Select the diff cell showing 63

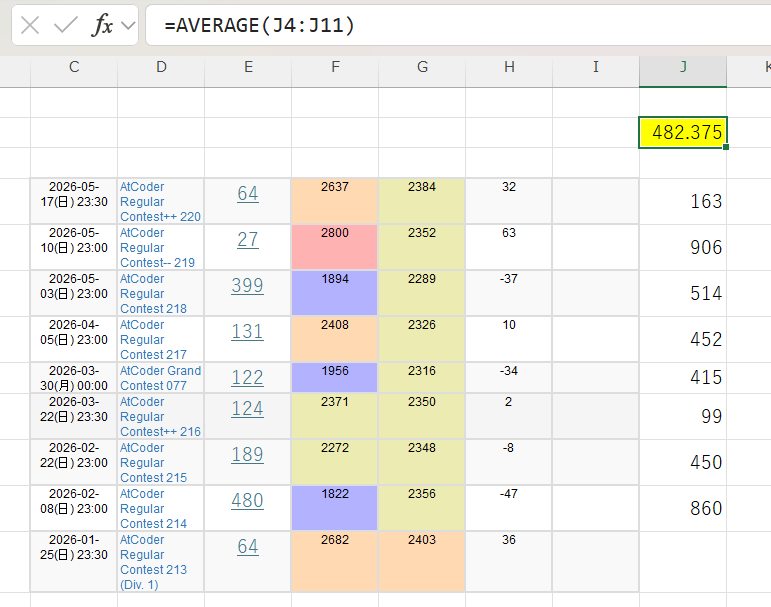(x=509, y=247)
